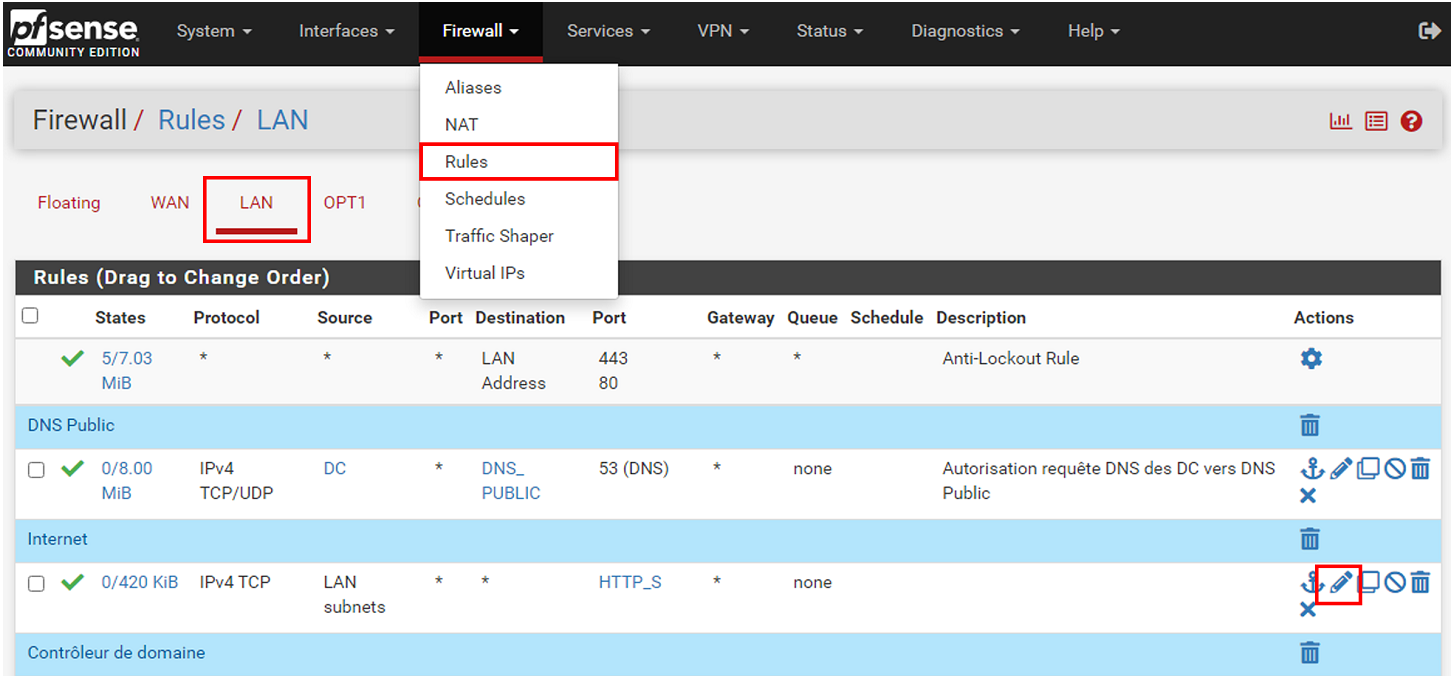The width and height of the screenshot is (1451, 676).
Task: Edit the HTTP_S Internet rule with pencil icon
Action: (1338, 582)
